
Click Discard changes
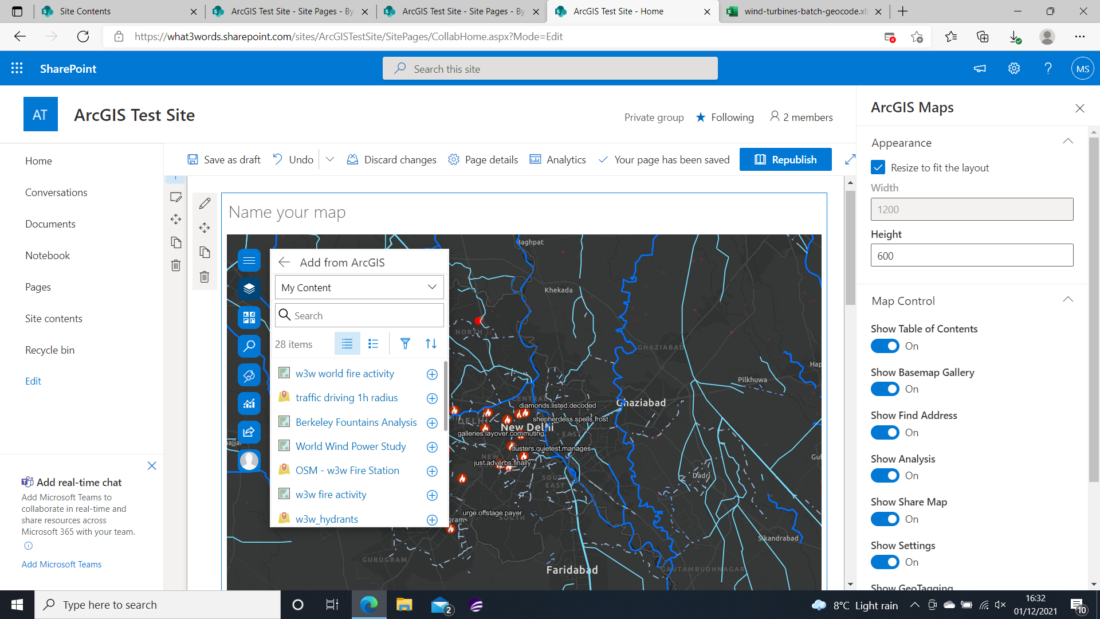click(391, 160)
